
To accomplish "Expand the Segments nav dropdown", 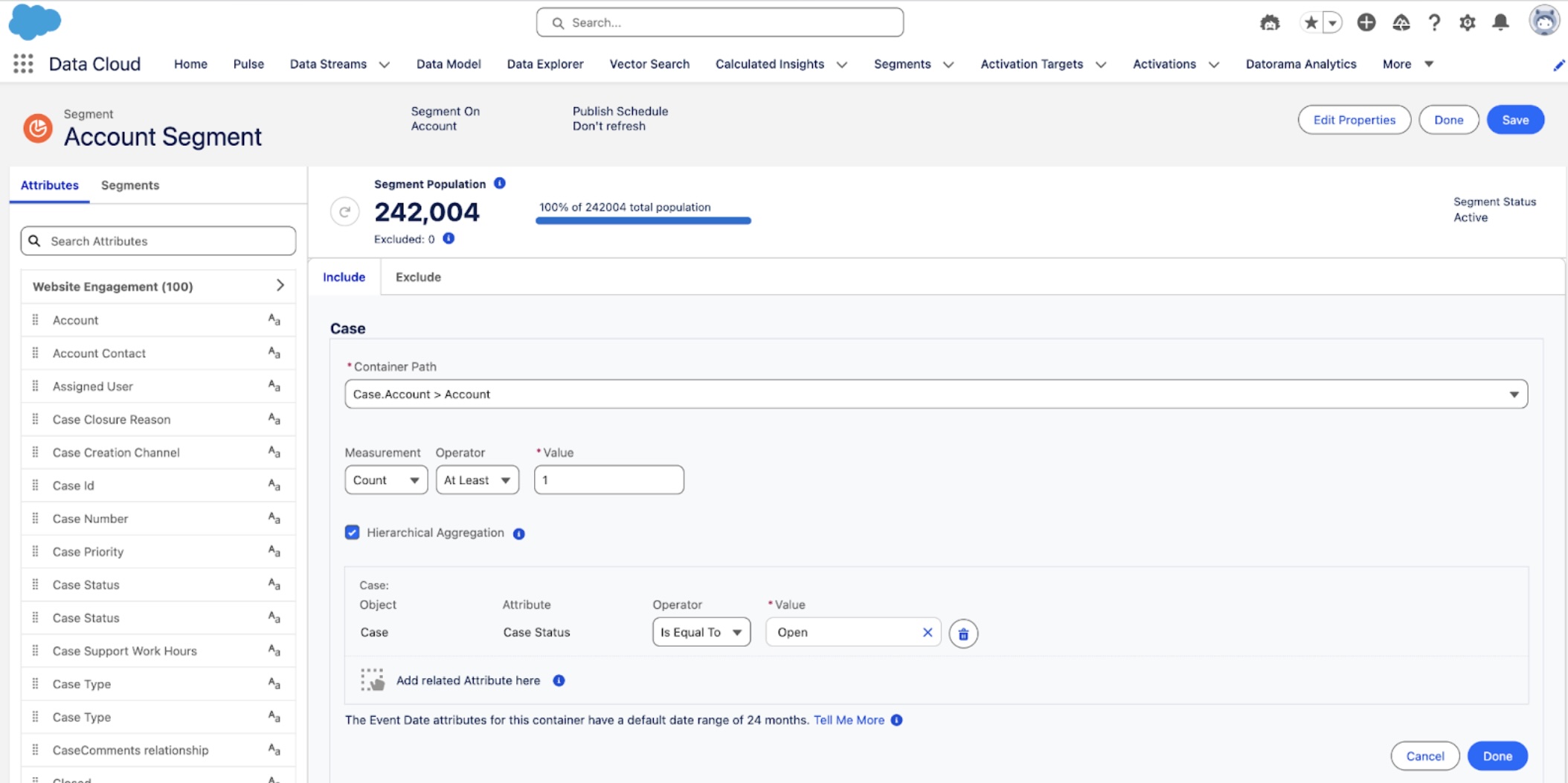I will coord(948,65).
